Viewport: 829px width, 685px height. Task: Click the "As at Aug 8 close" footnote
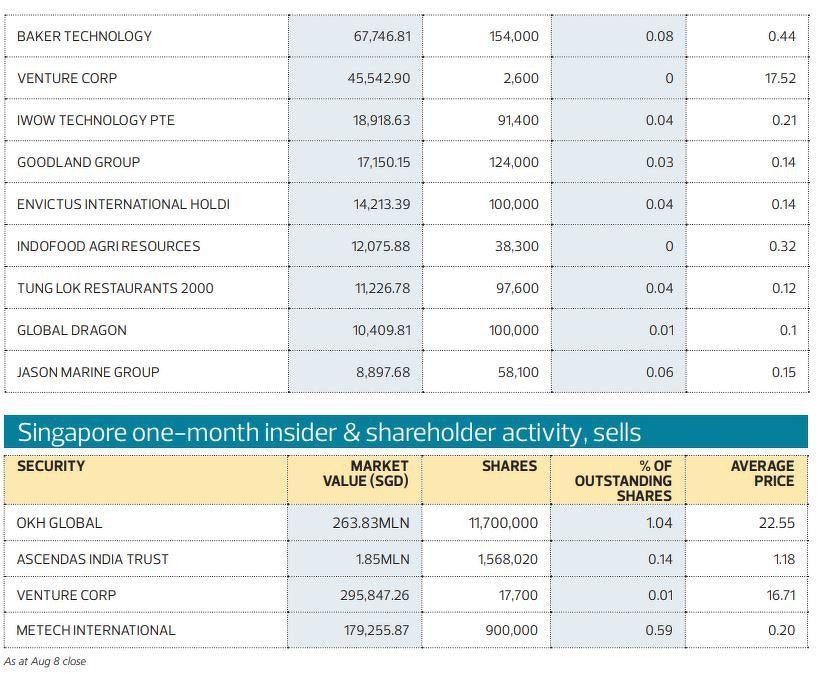click(45, 661)
